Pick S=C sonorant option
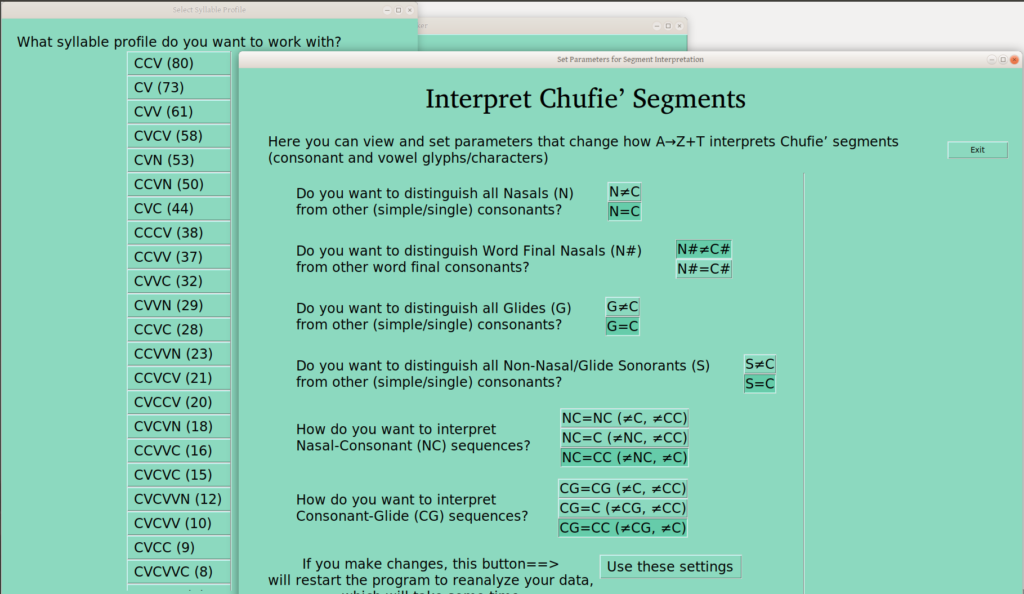1024x594 pixels. [x=760, y=384]
